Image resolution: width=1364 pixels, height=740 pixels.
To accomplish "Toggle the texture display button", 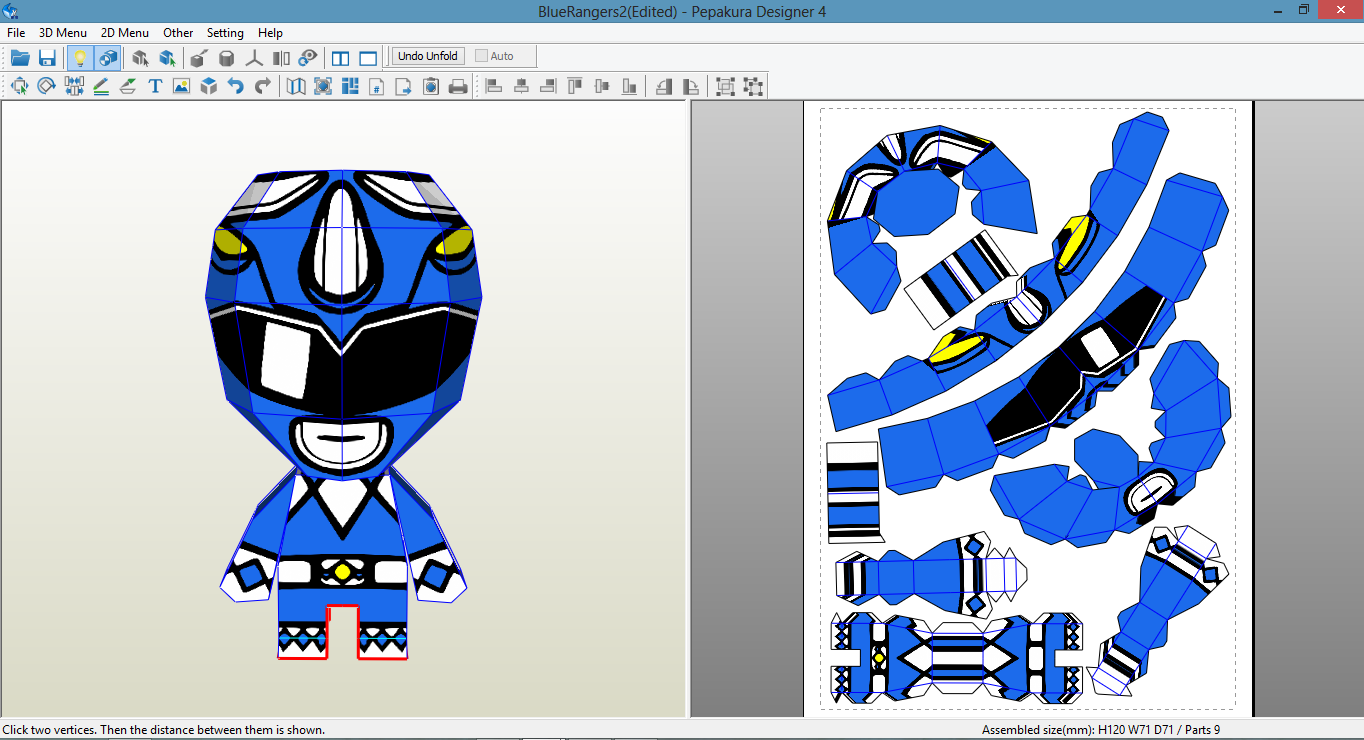I will [107, 57].
